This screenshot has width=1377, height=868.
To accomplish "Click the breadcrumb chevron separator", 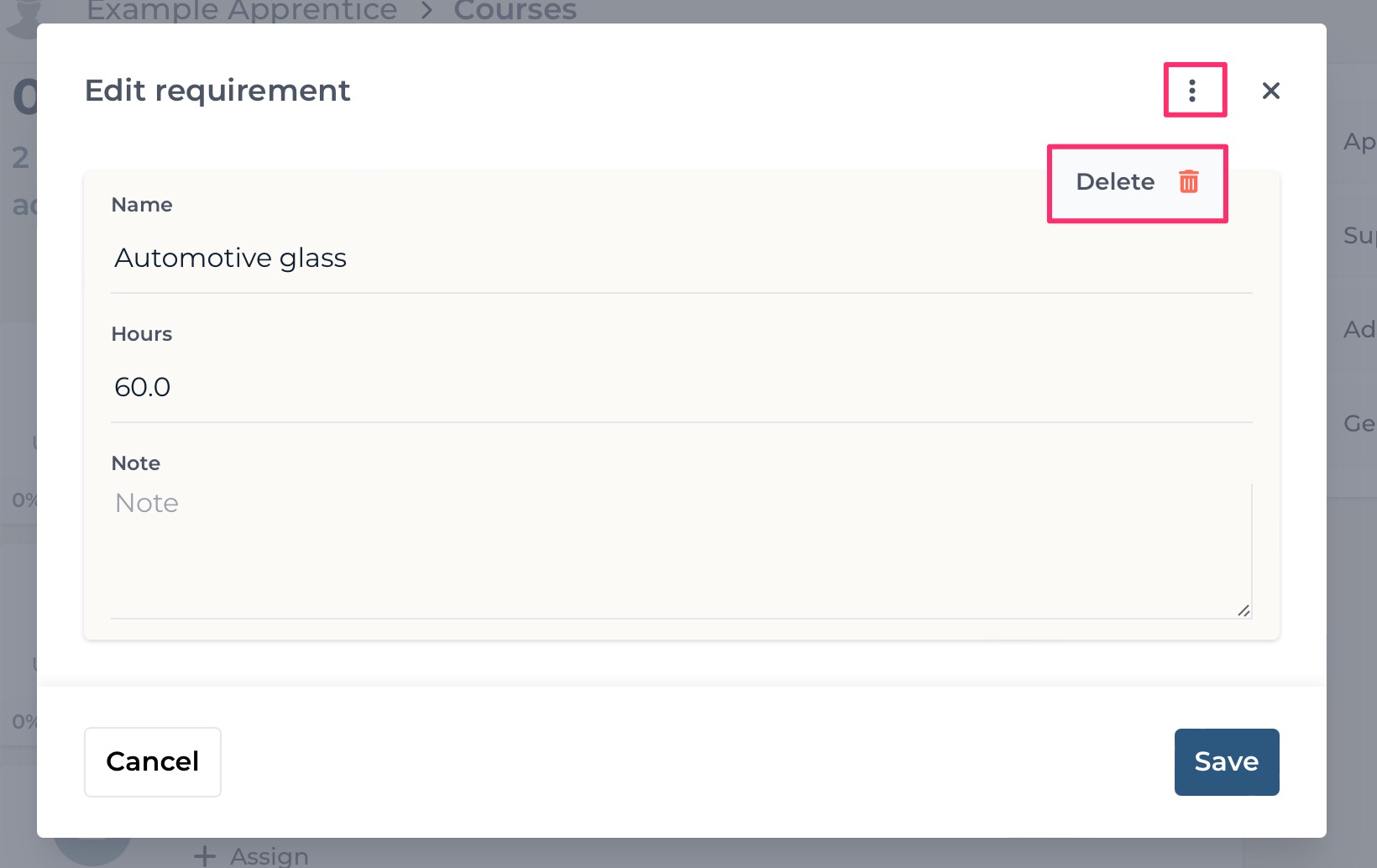I will 427,11.
